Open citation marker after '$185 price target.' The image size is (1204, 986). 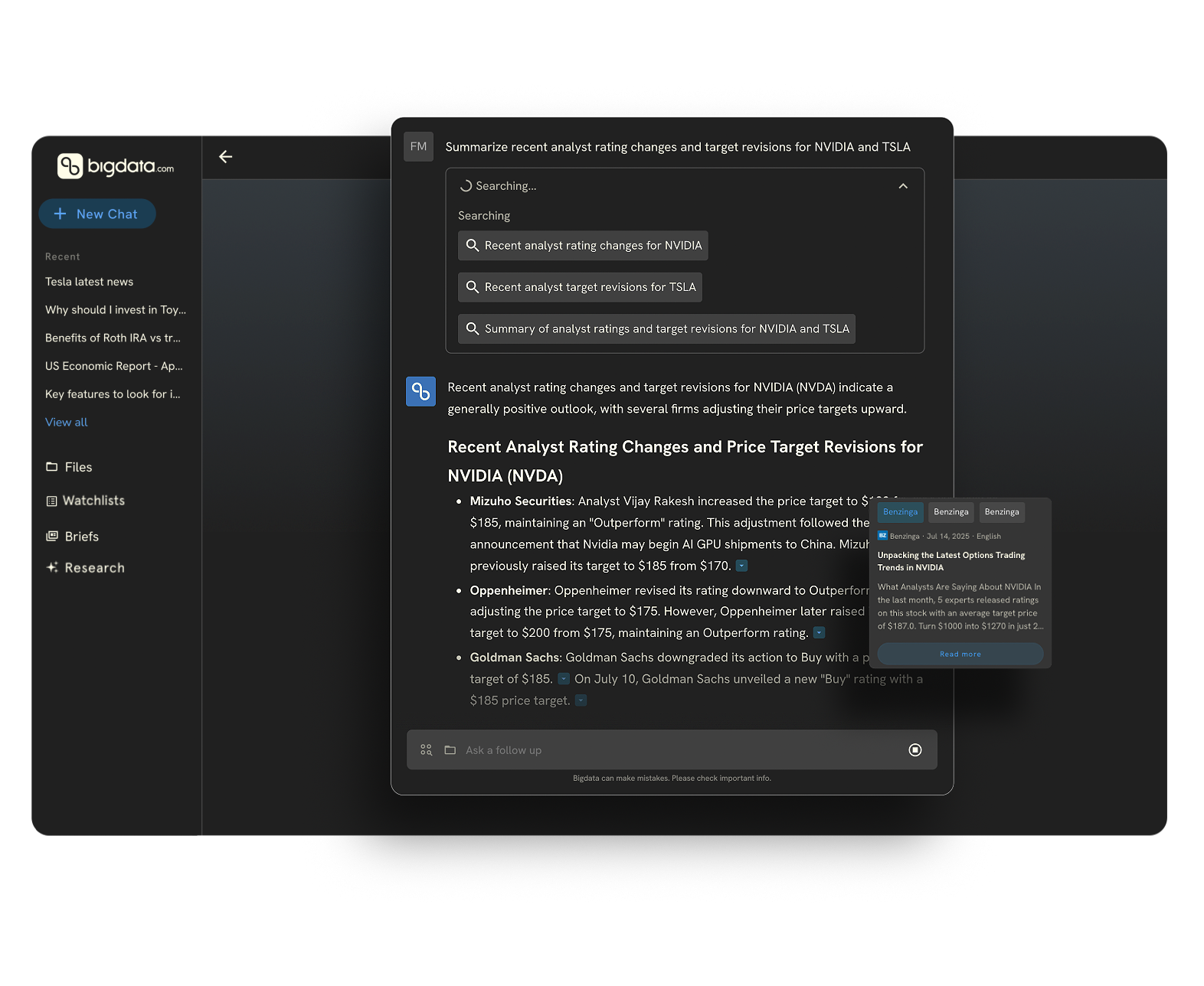point(581,700)
